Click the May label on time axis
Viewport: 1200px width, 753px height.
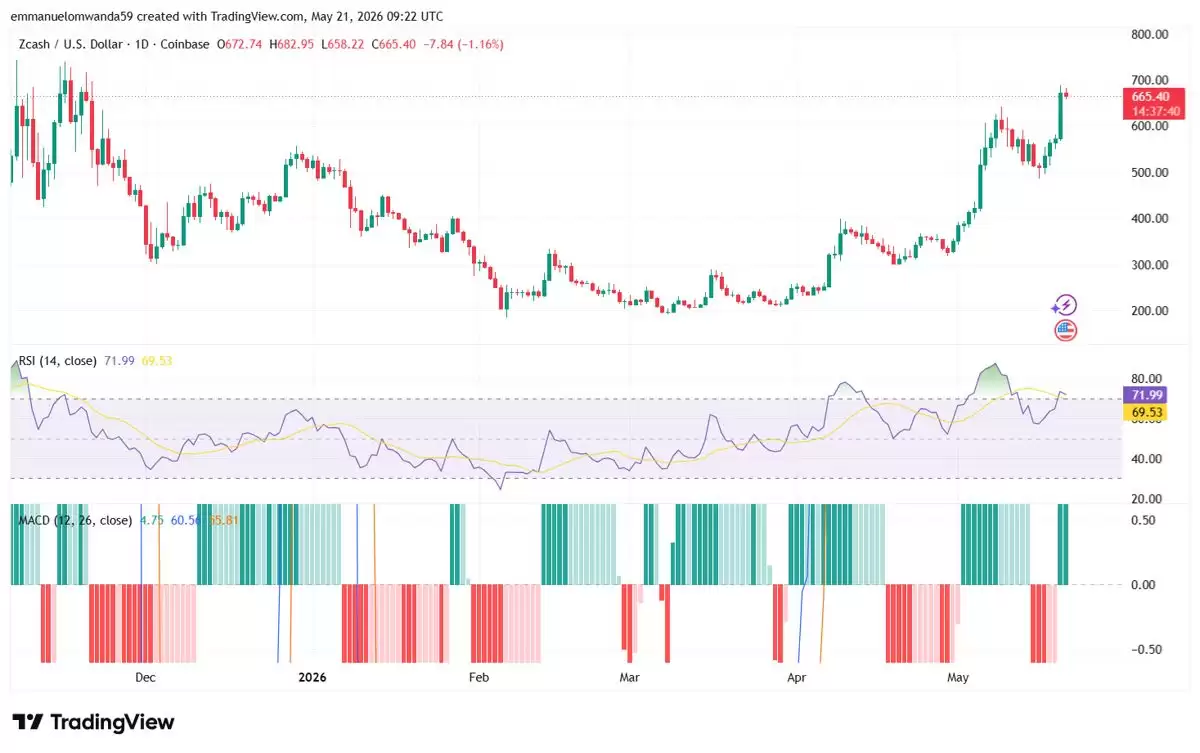coord(958,678)
